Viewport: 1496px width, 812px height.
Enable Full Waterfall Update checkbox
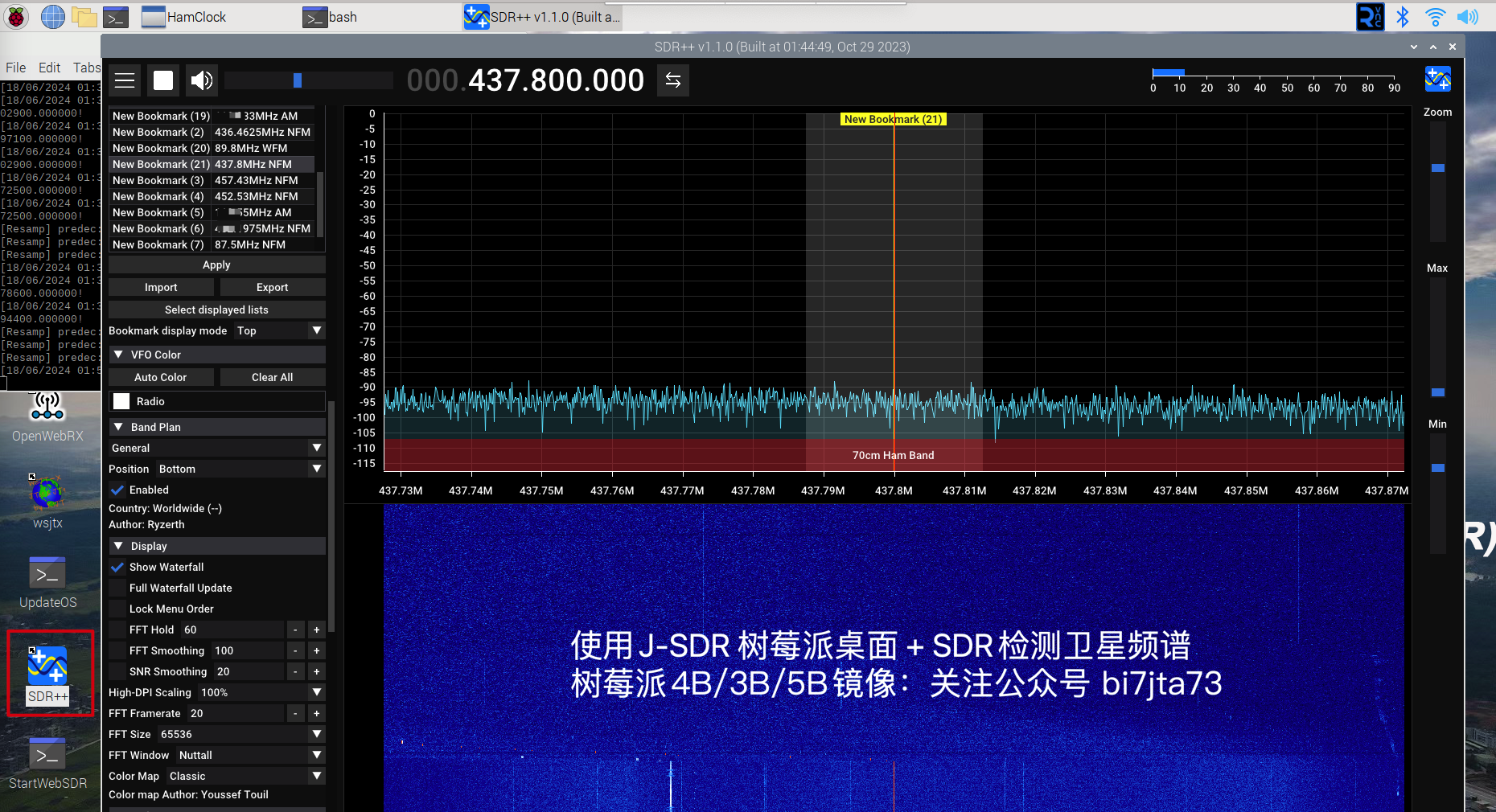point(117,588)
